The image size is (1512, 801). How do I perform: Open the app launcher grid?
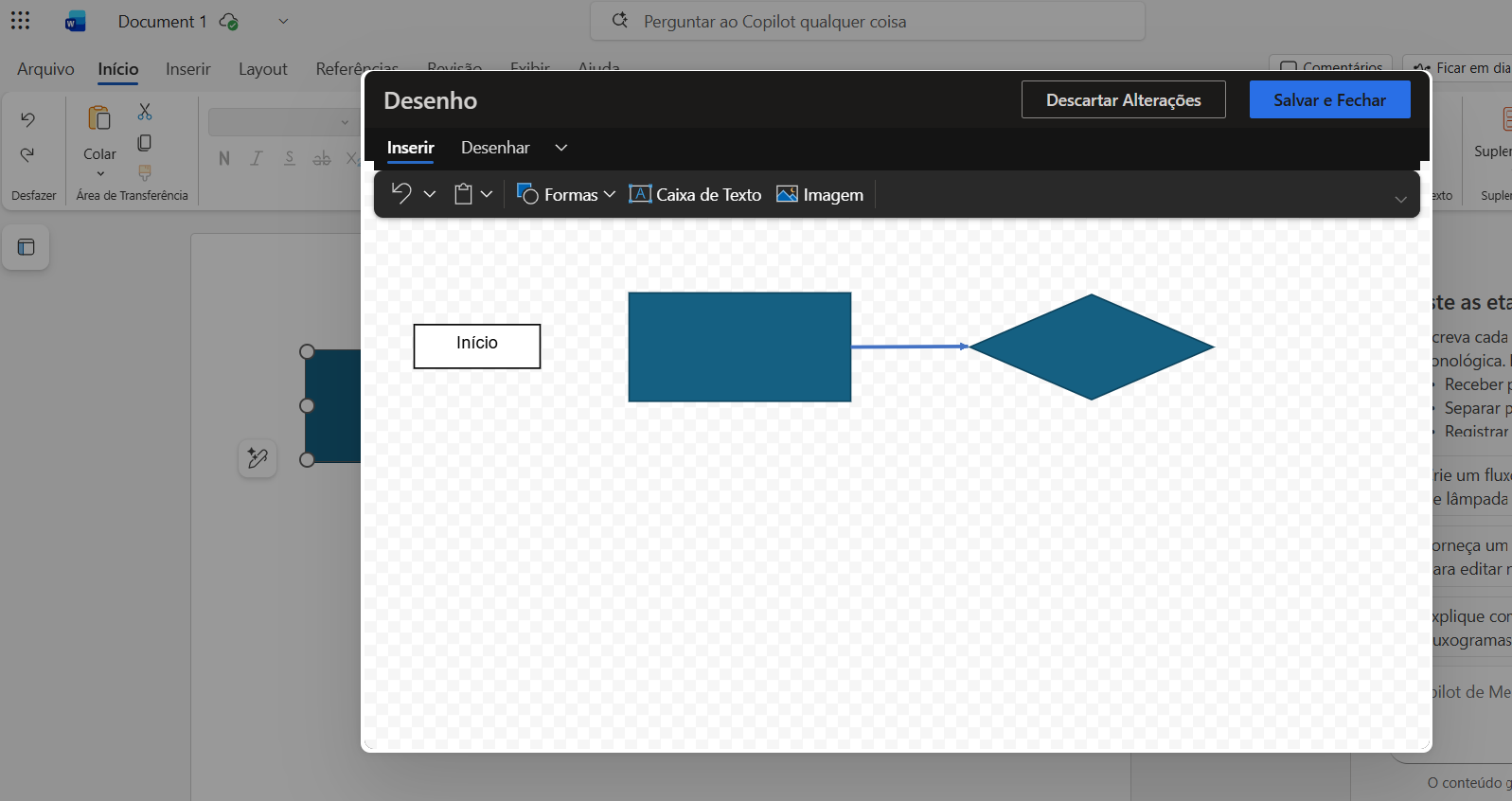click(21, 21)
